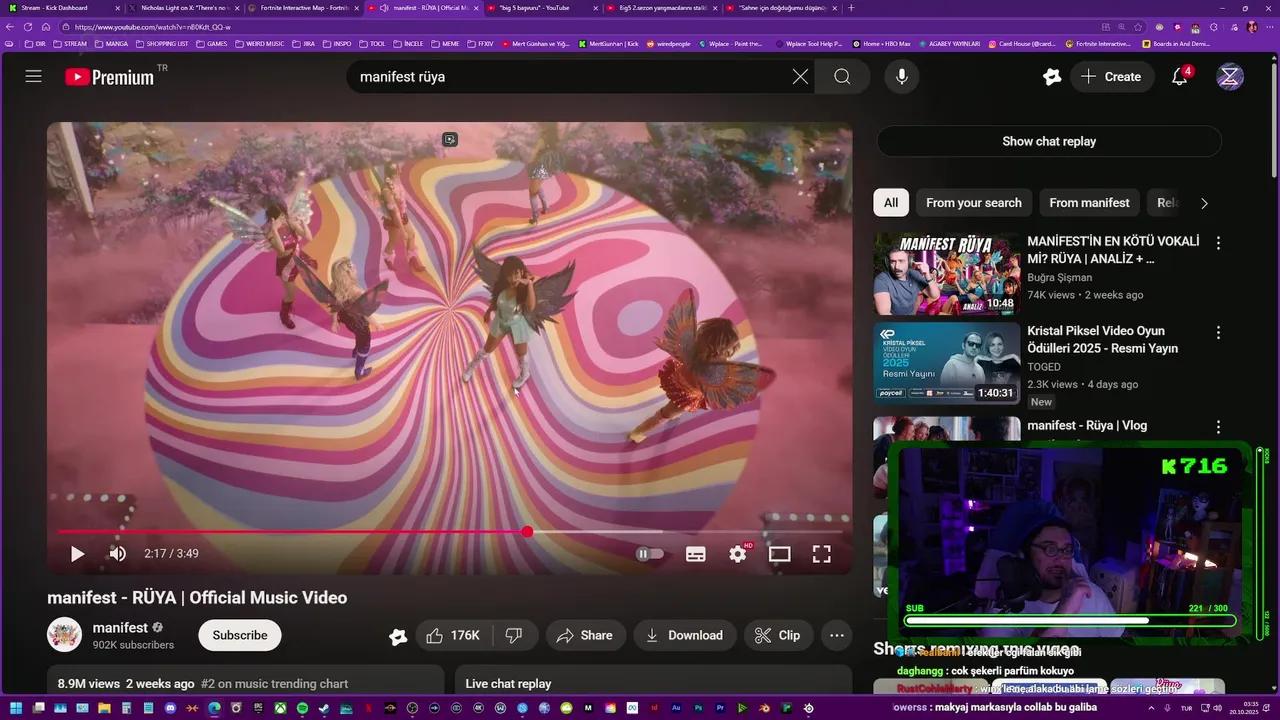The height and width of the screenshot is (720, 1280).
Task: Switch to big 5 başvuru YouTube tab
Action: [x=539, y=7]
